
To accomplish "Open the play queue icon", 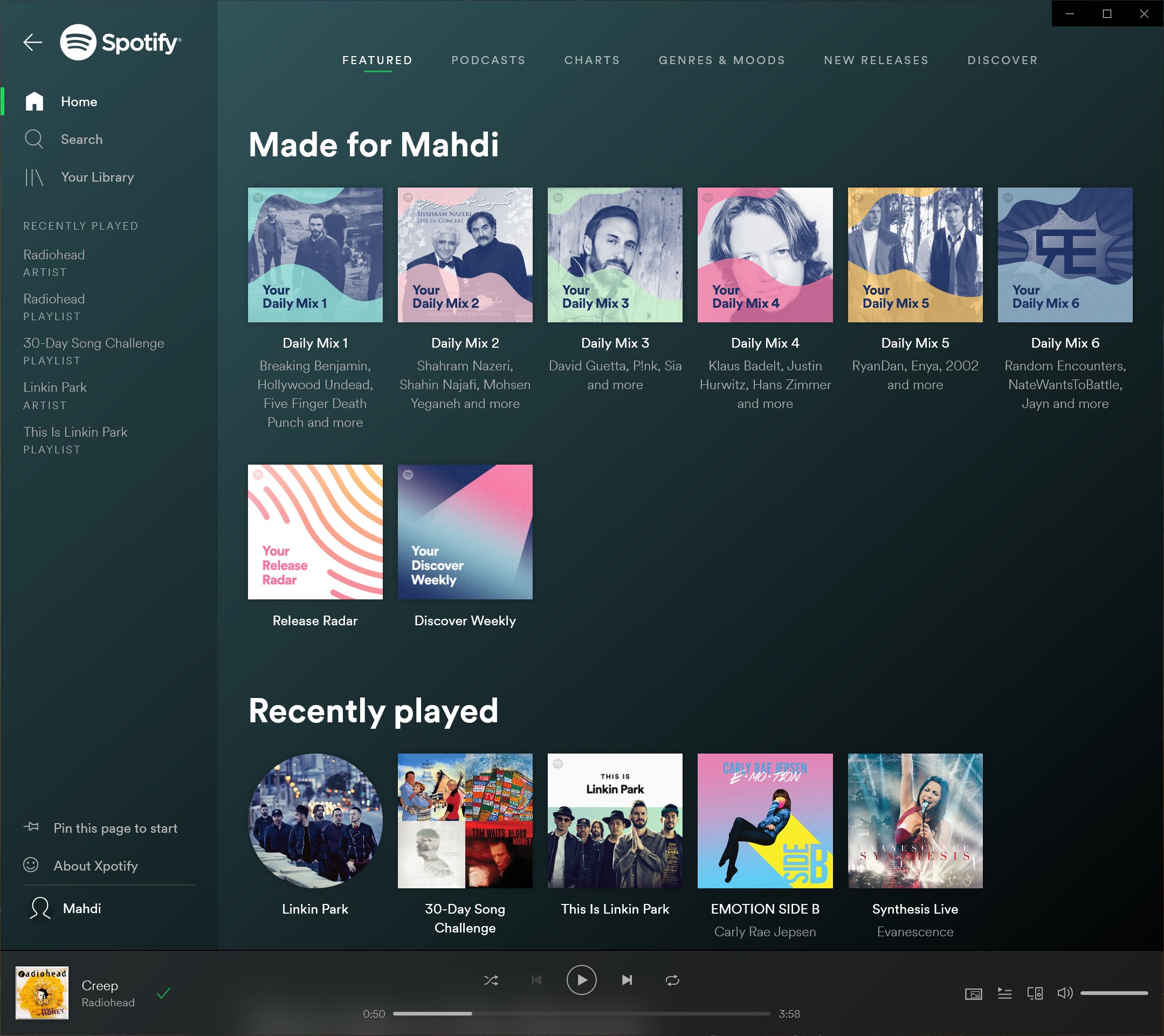I will [1004, 994].
